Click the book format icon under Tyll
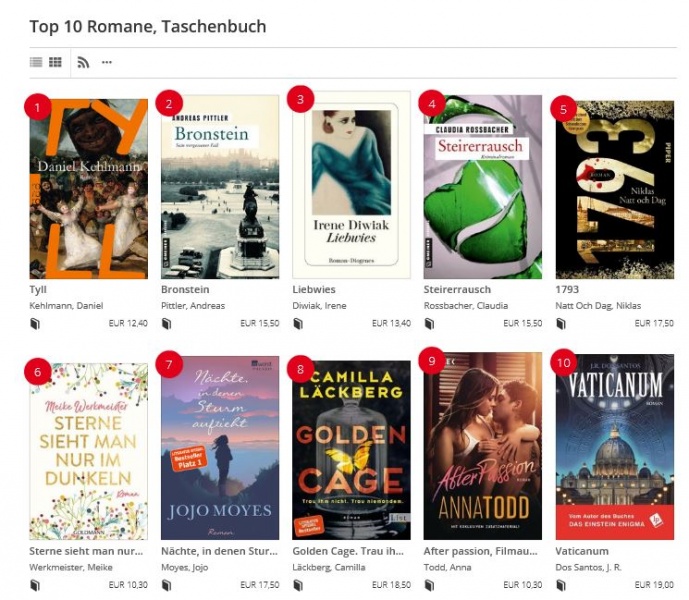689x600 pixels. coord(35,324)
